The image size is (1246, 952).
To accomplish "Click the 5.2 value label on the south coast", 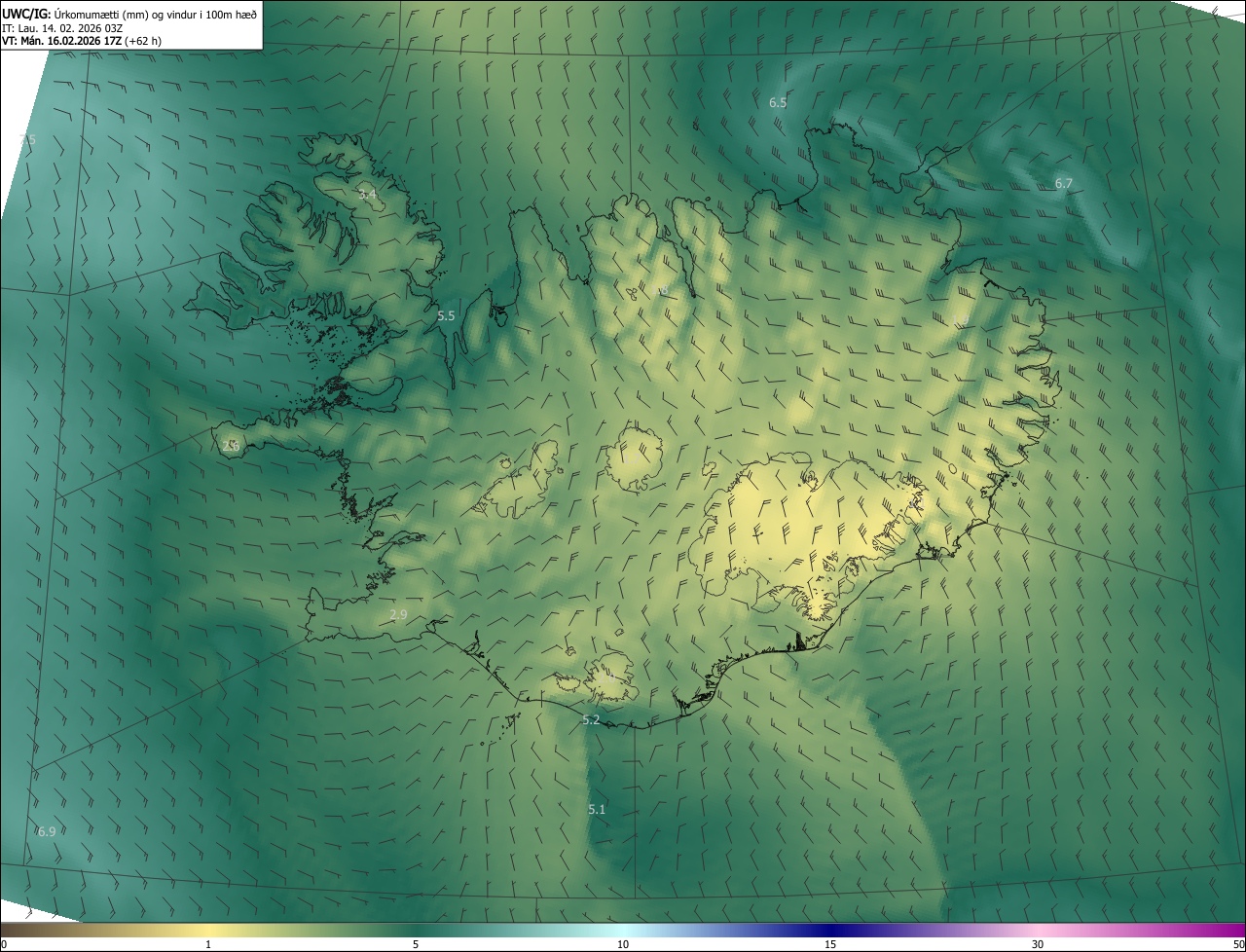I will click(591, 719).
